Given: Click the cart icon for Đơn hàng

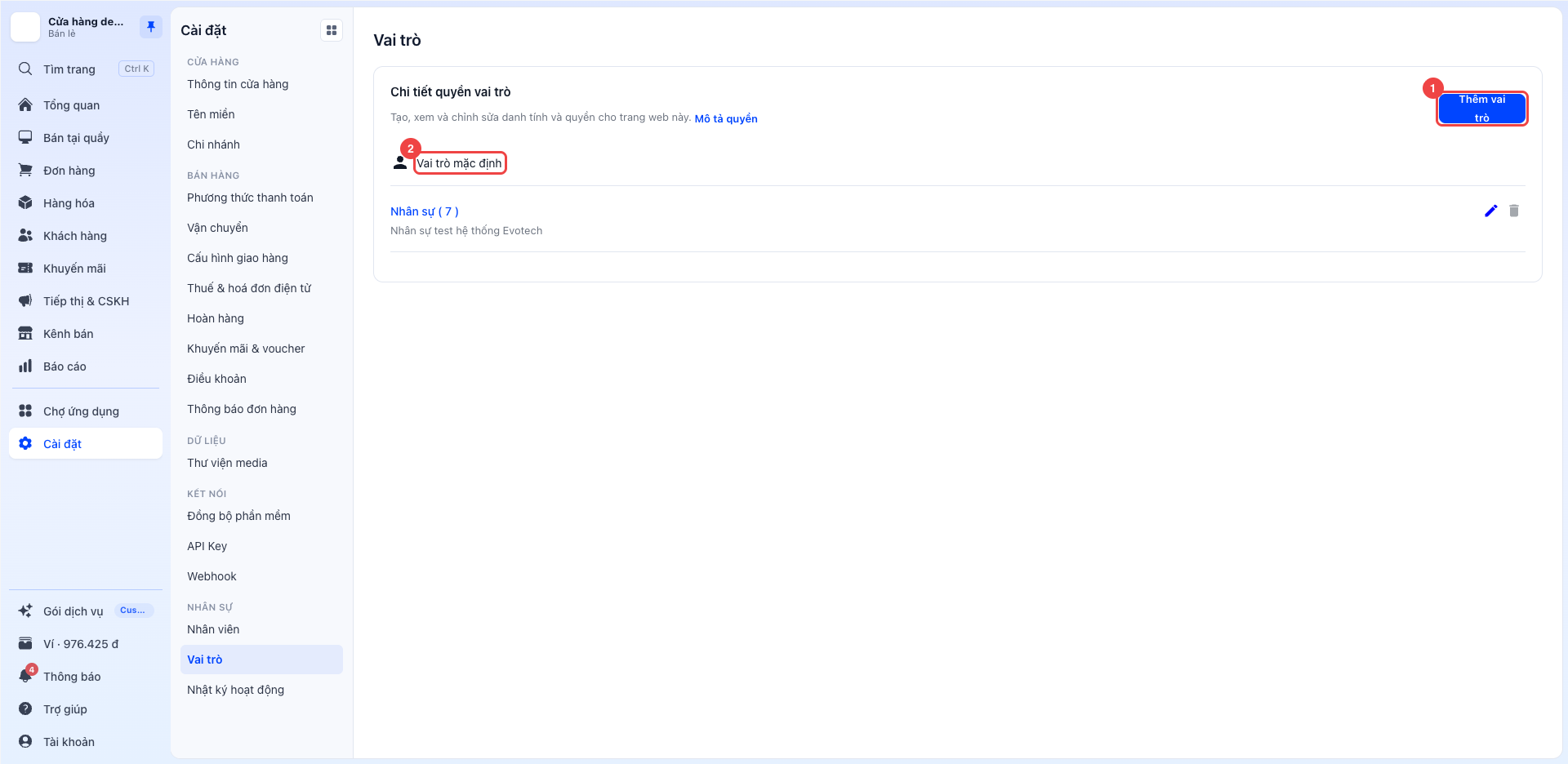Looking at the screenshot, I should [25, 170].
